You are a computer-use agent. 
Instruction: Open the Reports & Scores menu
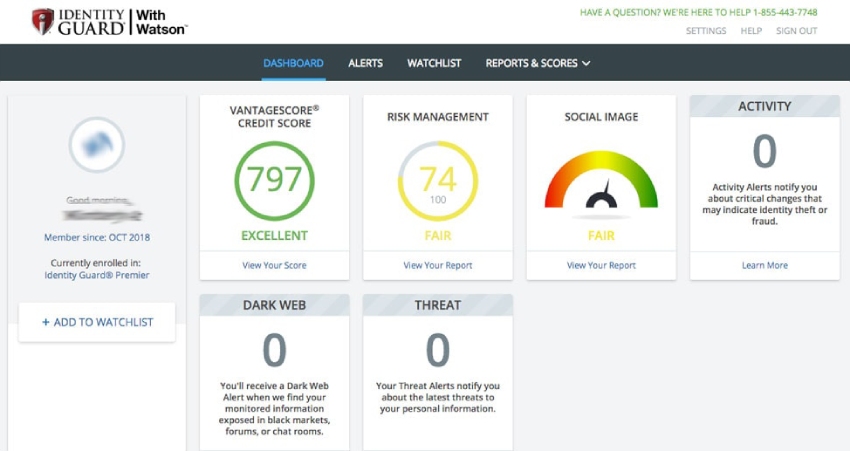pos(538,63)
